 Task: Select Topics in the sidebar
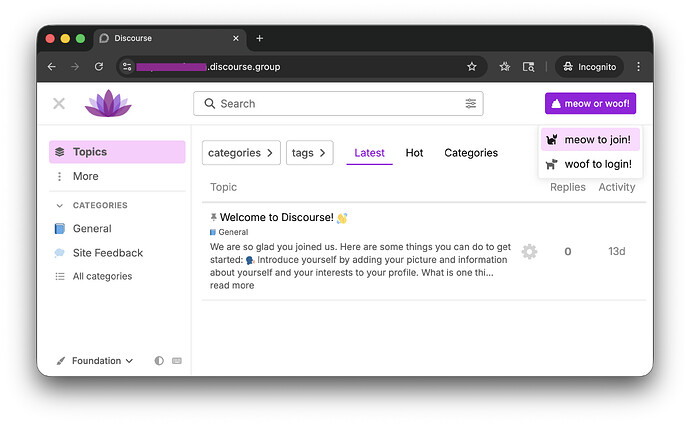pos(117,152)
